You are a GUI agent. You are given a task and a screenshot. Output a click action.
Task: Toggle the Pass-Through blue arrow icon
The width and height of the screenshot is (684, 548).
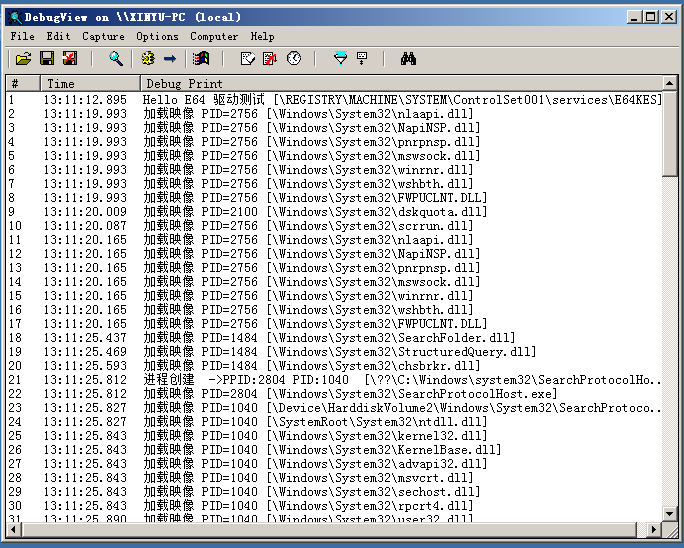(170, 58)
